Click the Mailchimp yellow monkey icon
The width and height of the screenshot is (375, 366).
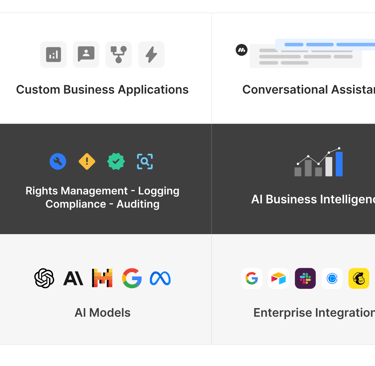[359, 278]
